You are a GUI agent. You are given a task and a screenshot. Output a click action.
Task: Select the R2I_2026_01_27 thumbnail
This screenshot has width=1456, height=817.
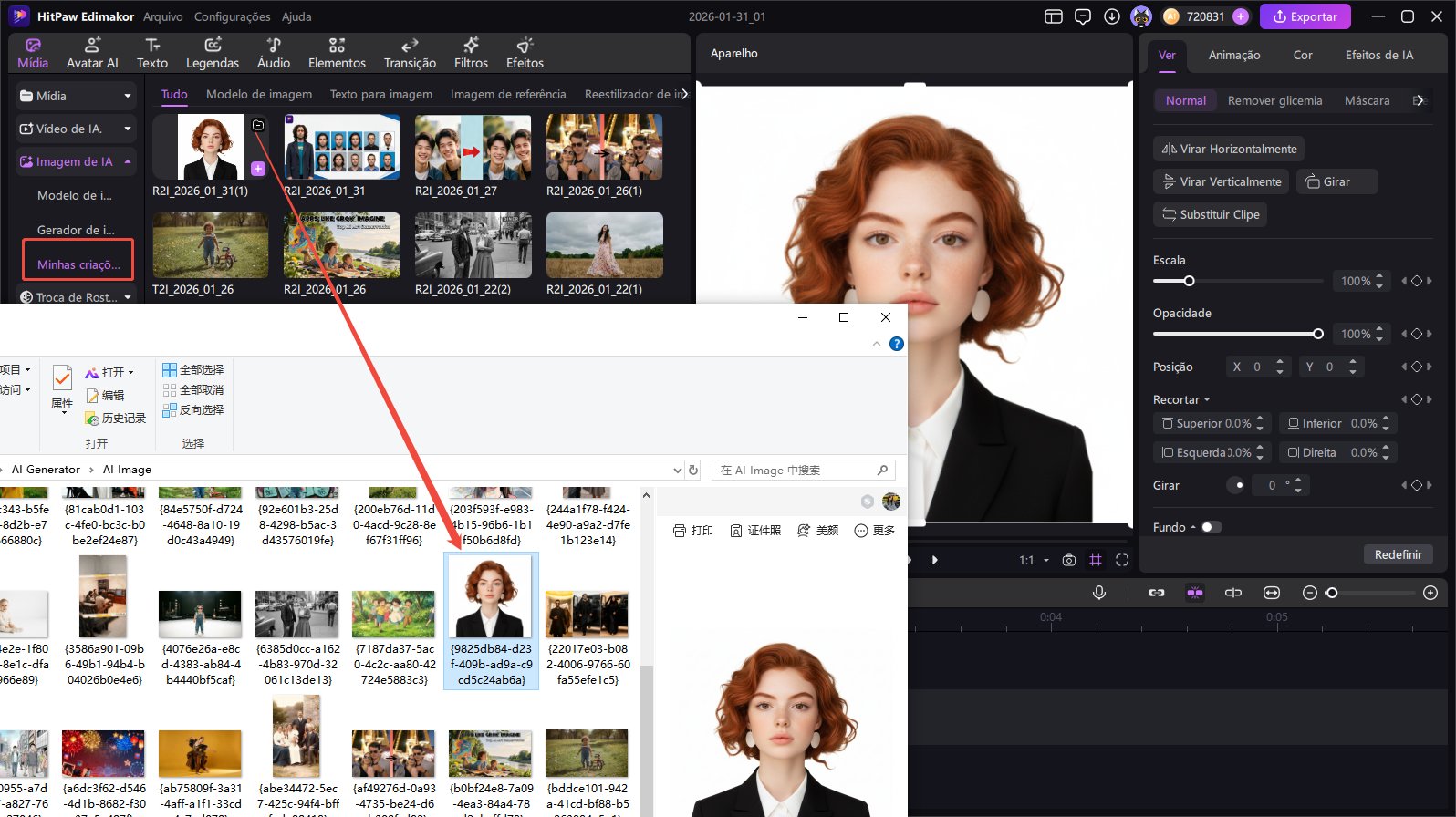click(x=473, y=147)
